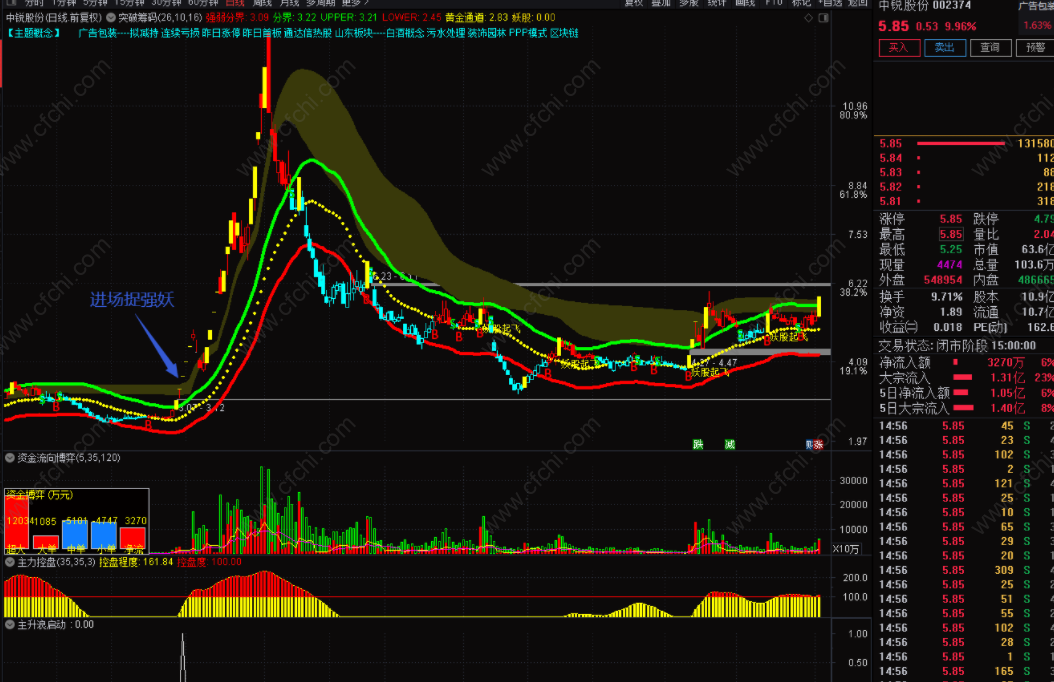
Task: Click the 卖出 sell button
Action: click(x=945, y=47)
